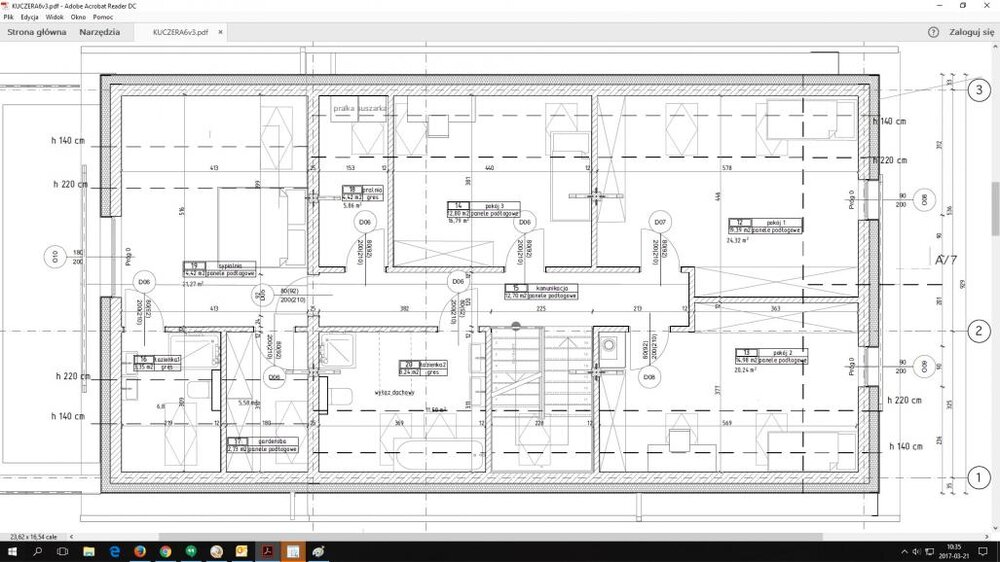1000x562 pixels.
Task: Open the Okno menu
Action: pyautogui.click(x=77, y=18)
